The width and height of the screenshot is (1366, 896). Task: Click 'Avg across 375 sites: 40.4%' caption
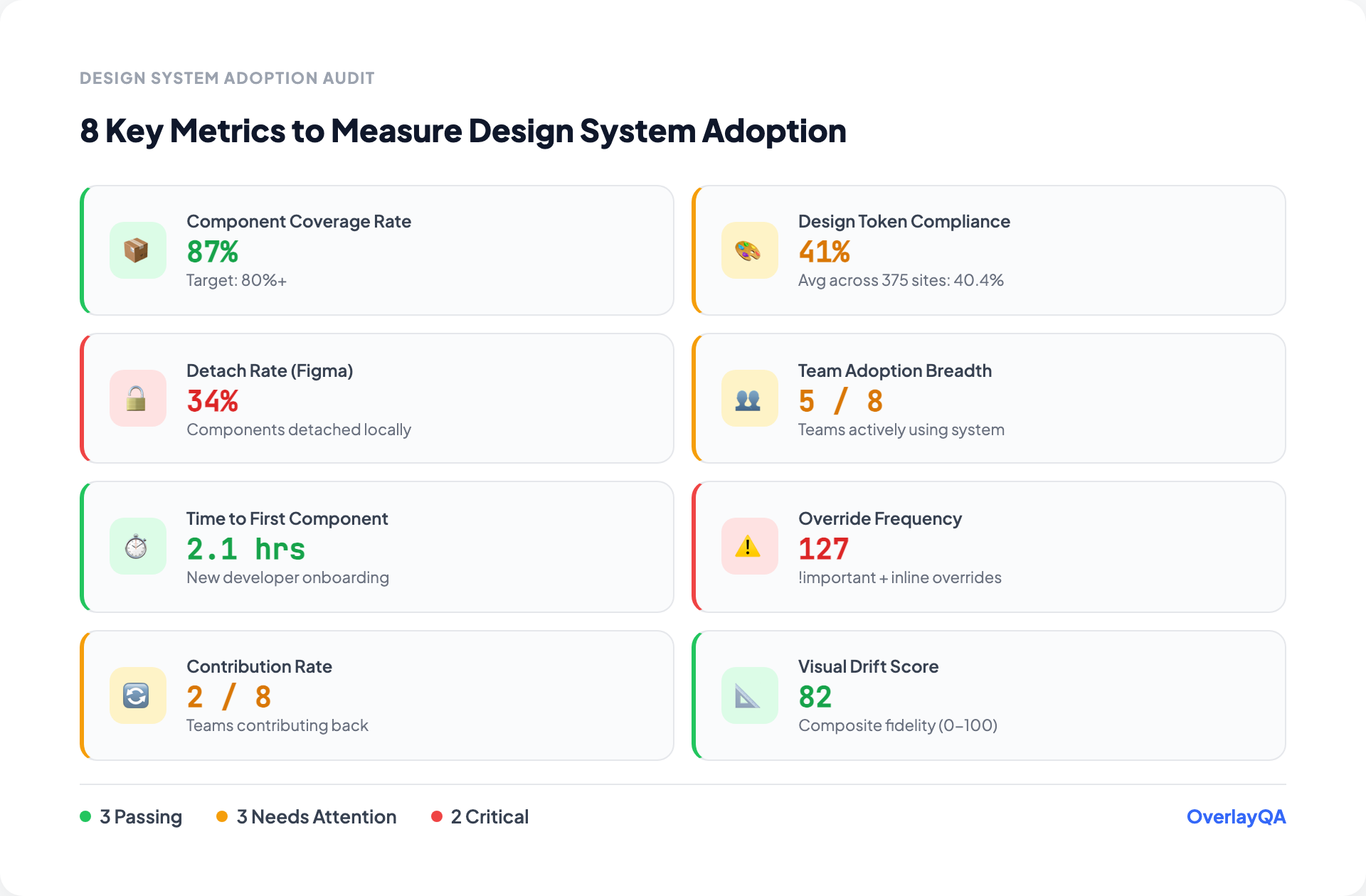901,280
